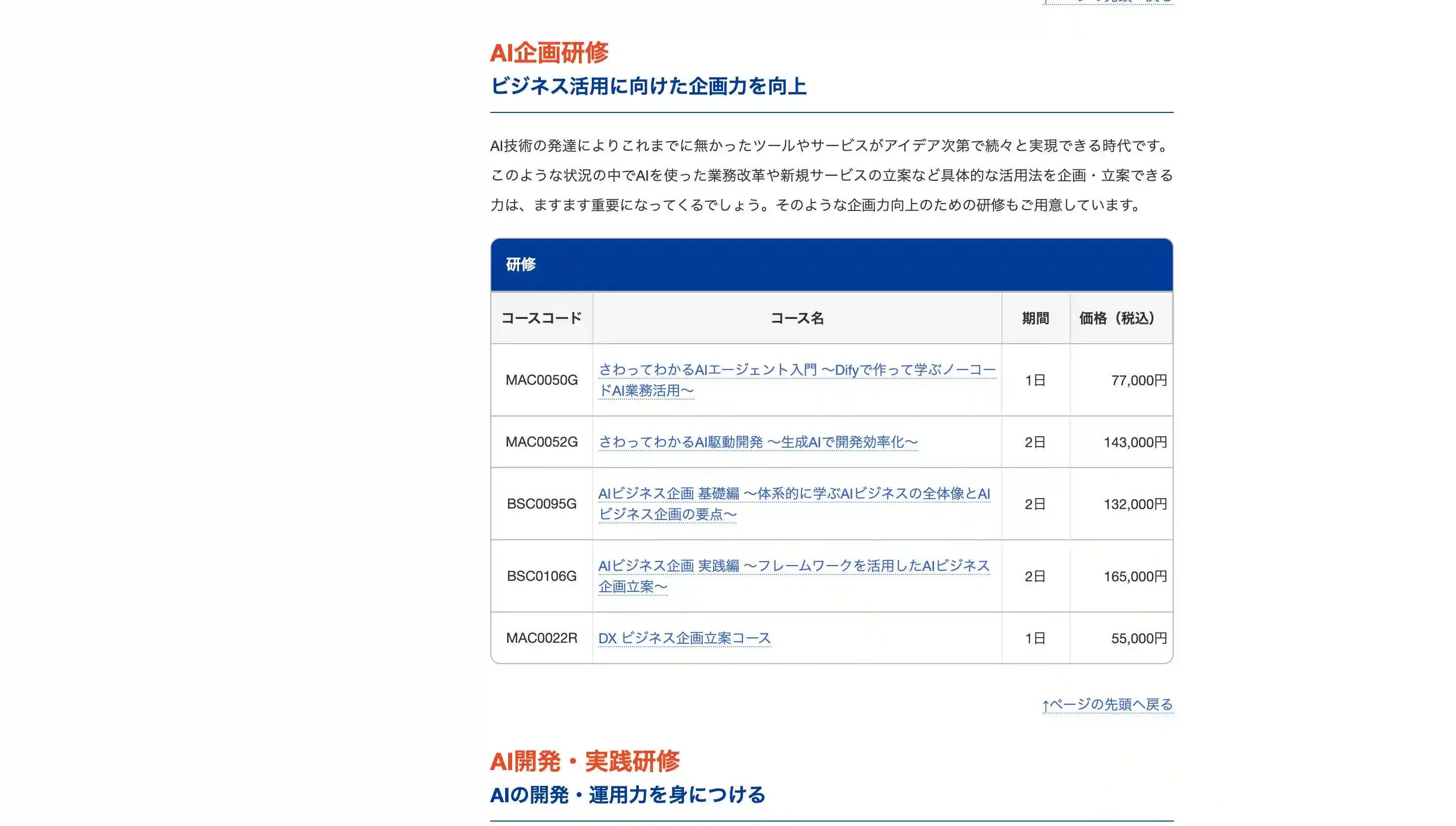Click the AI企画研修 heading
This screenshot has width=1456, height=826.
pos(549,53)
